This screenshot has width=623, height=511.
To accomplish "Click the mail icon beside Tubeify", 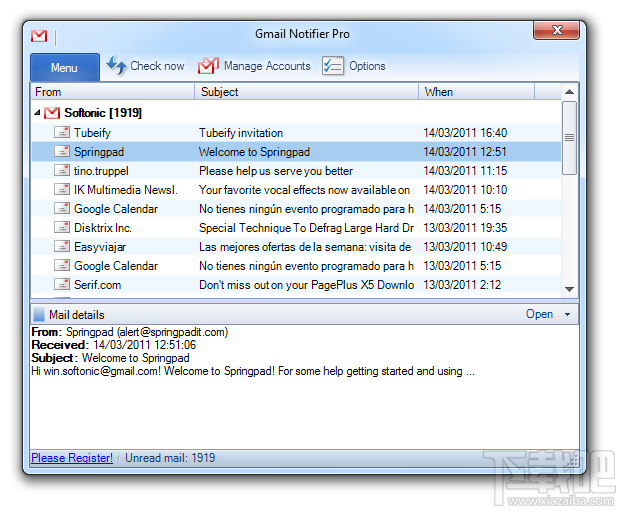I will [x=62, y=132].
